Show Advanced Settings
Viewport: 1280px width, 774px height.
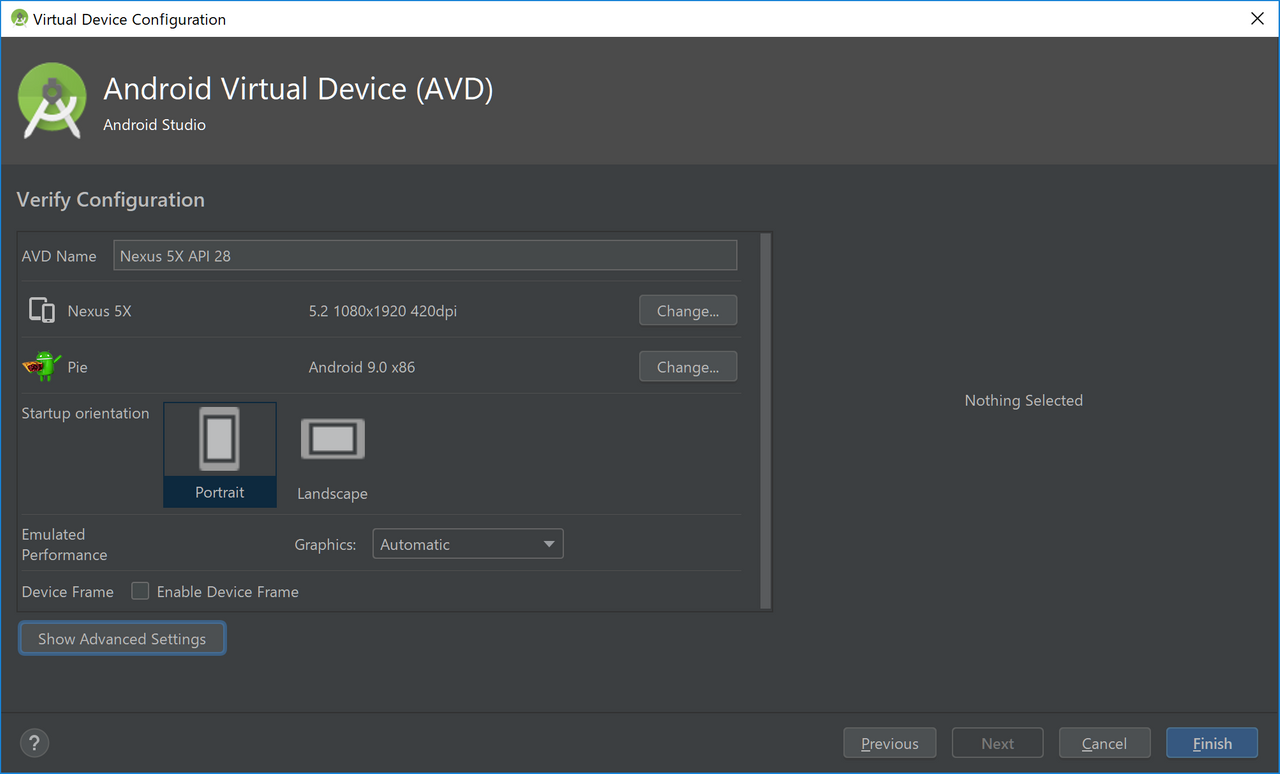(x=122, y=638)
